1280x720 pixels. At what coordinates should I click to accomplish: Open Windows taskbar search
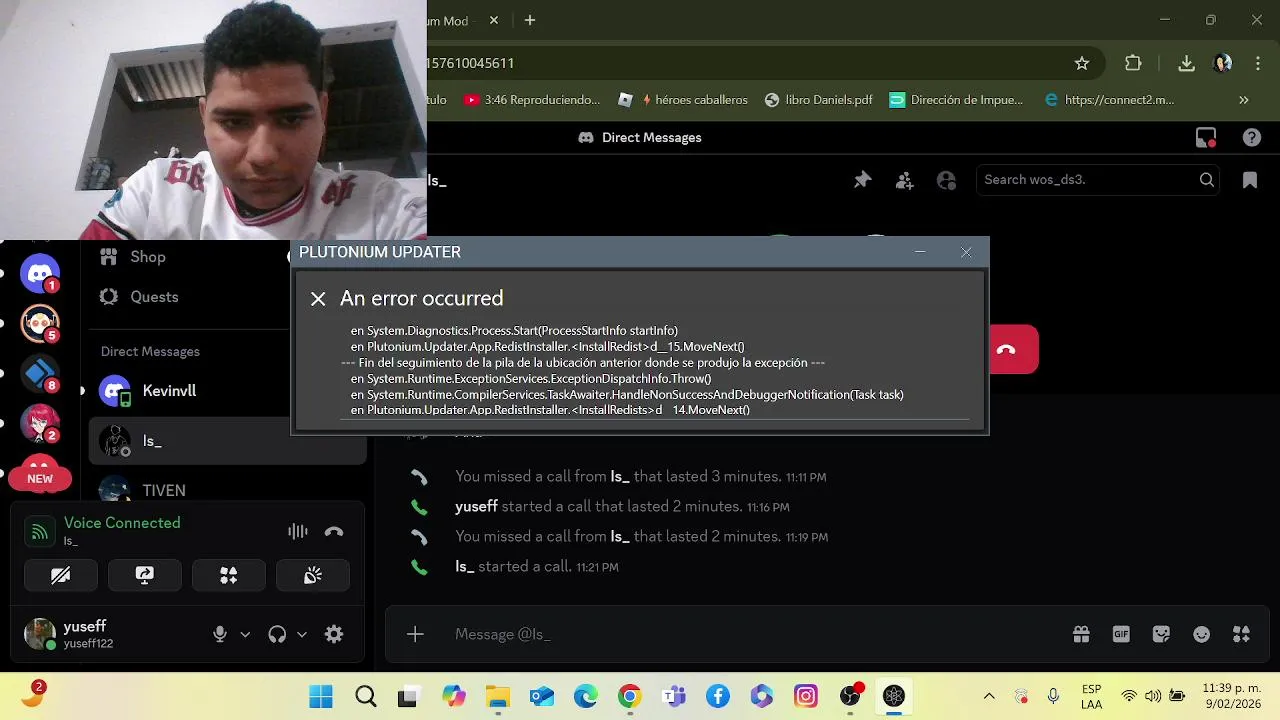tap(365, 696)
